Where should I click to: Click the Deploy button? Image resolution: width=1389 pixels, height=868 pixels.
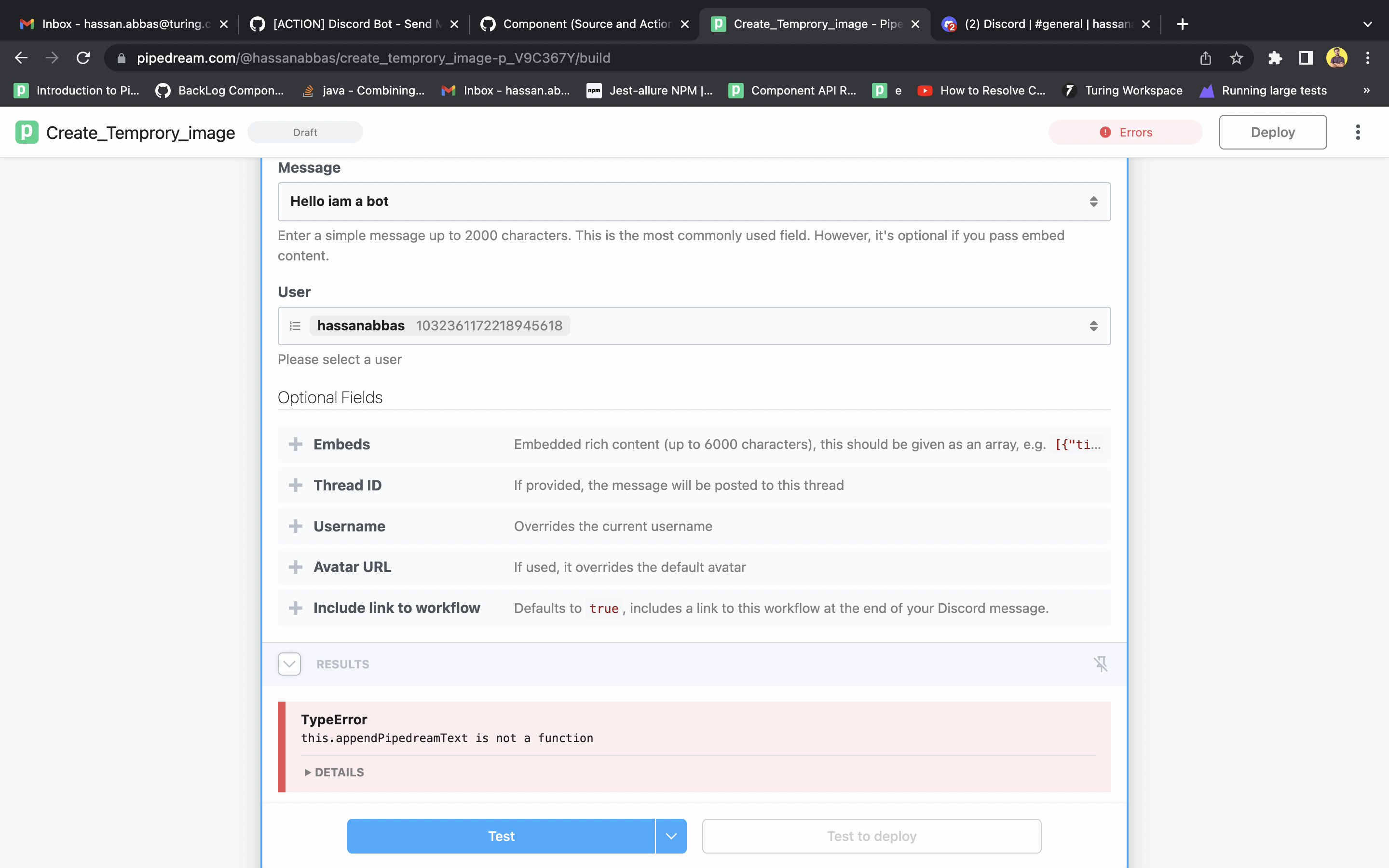(1272, 132)
